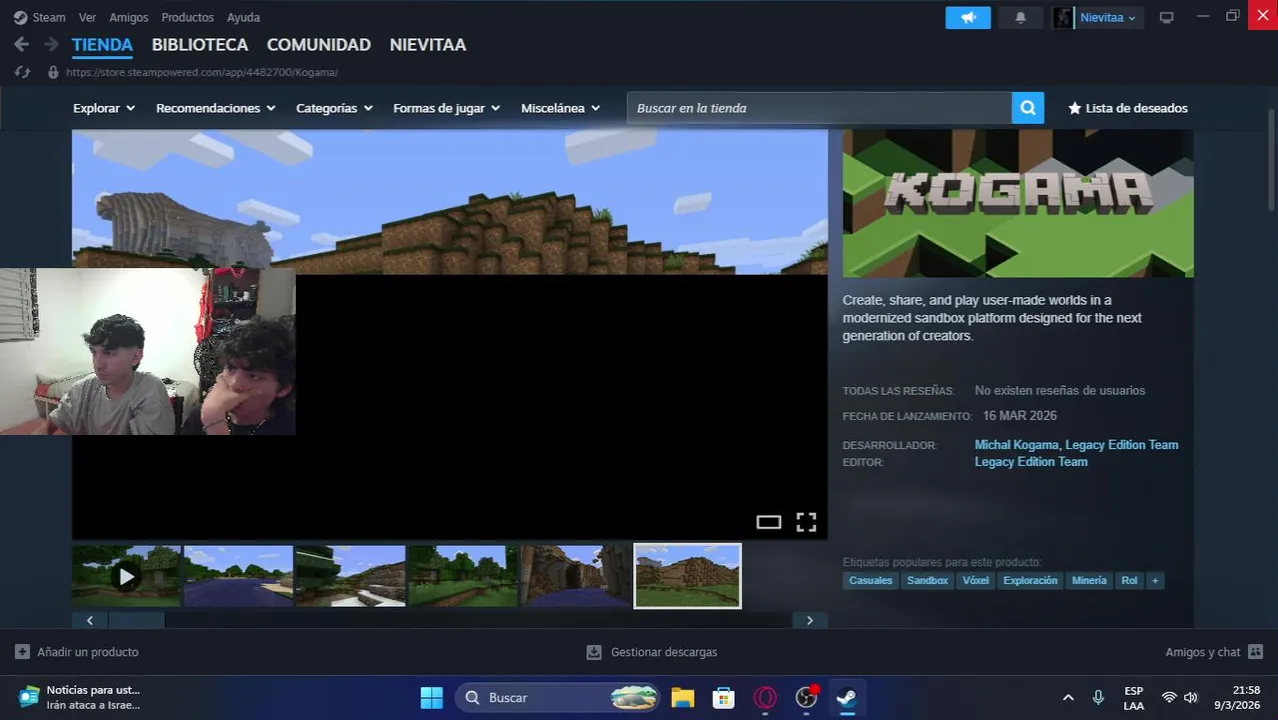Click the Rol tag
The height and width of the screenshot is (720, 1278).
(1129, 580)
